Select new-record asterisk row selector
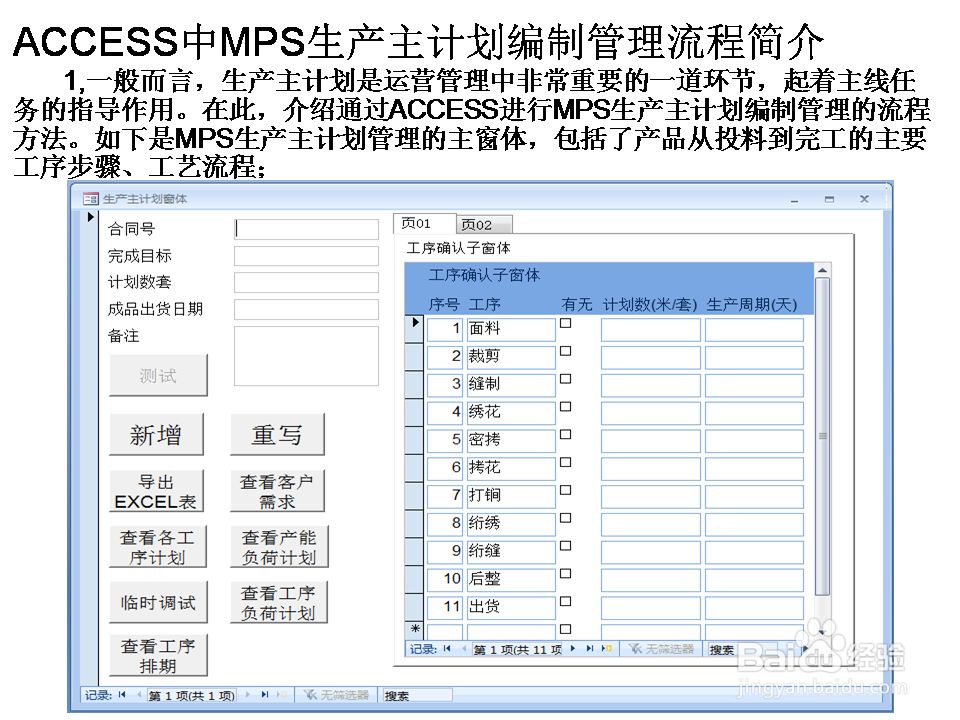This screenshot has width=960, height=720. [414, 629]
